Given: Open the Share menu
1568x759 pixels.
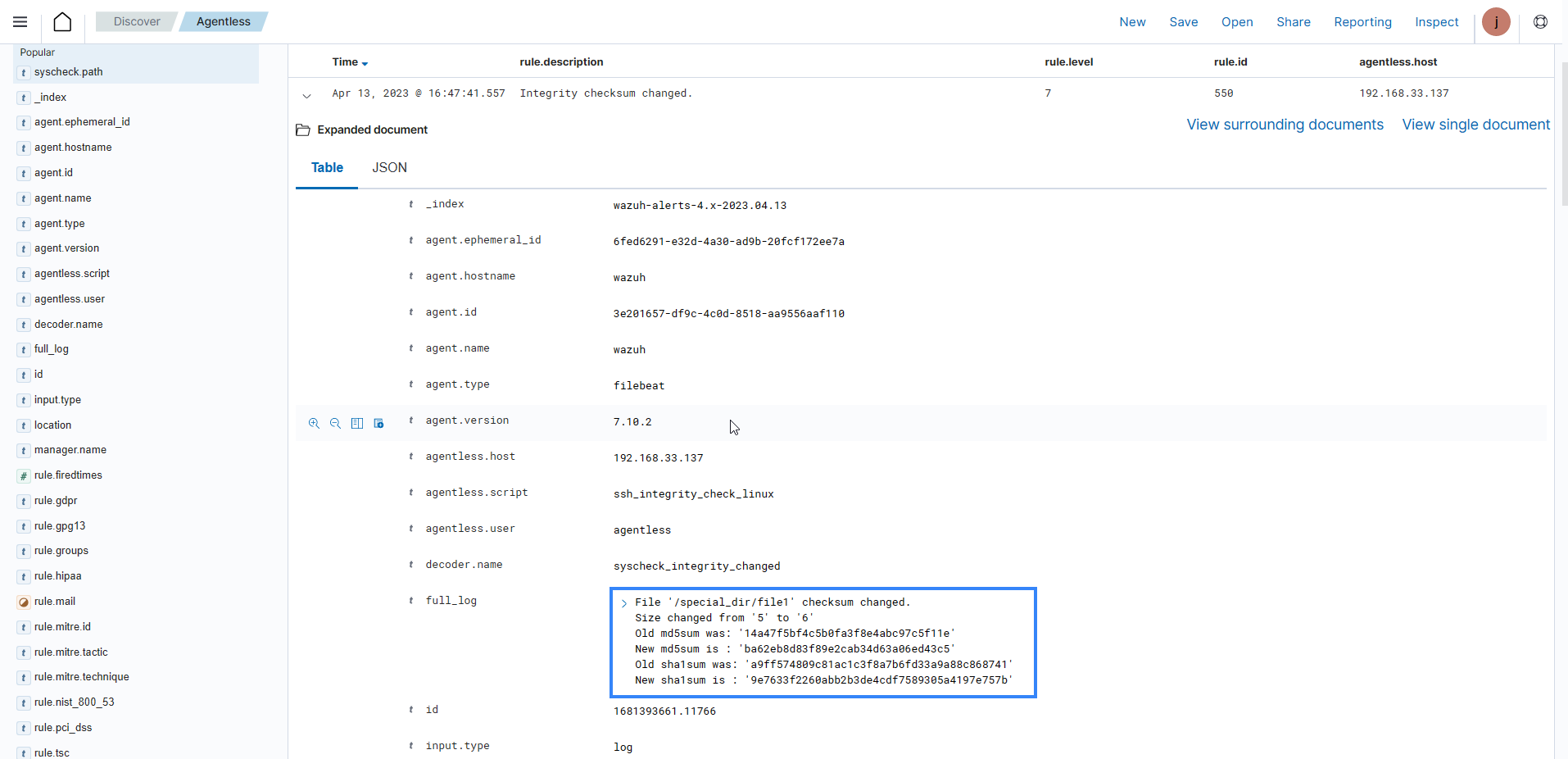Looking at the screenshot, I should 1293,22.
